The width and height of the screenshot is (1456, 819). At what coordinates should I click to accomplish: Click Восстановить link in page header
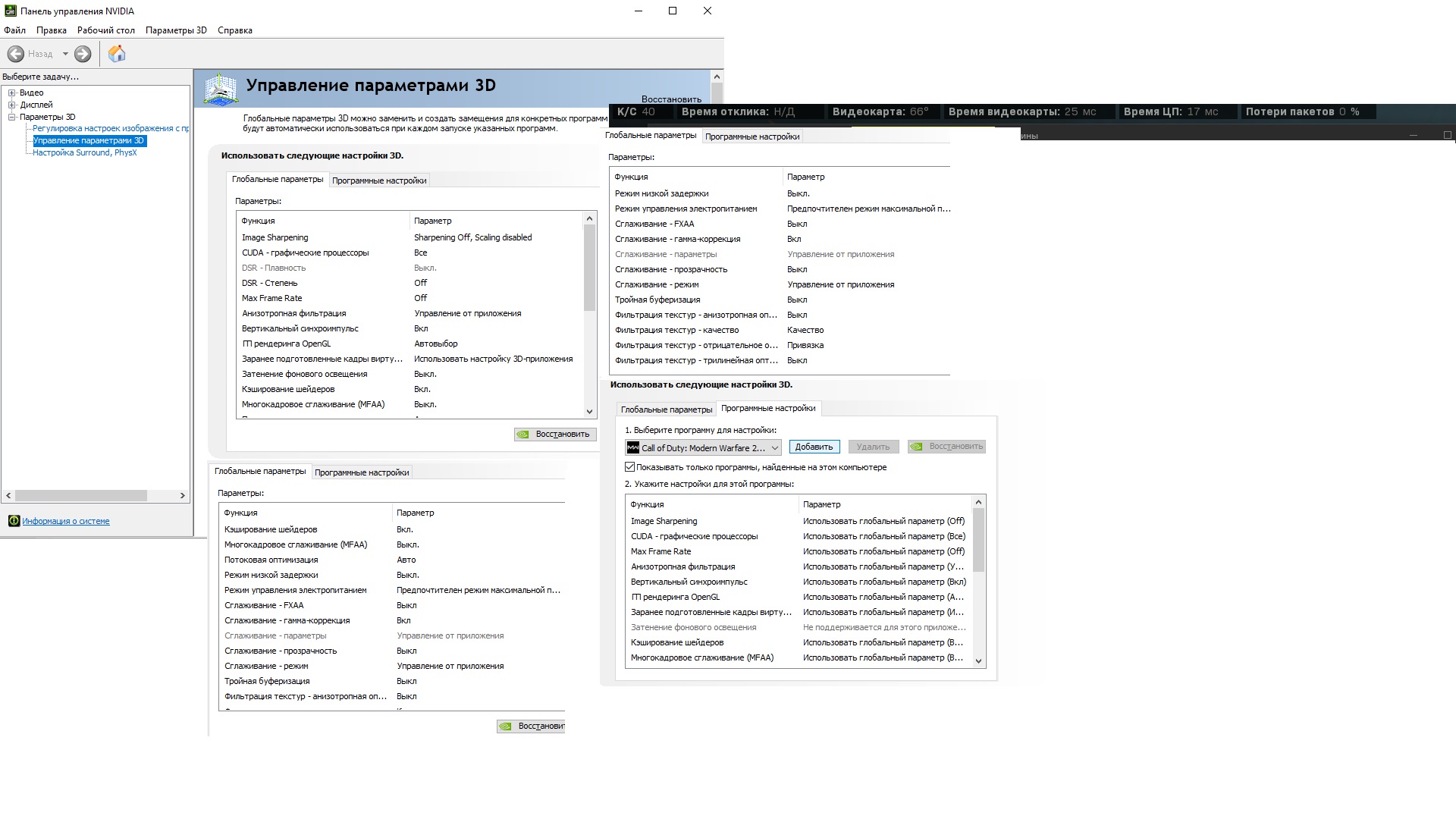(671, 99)
